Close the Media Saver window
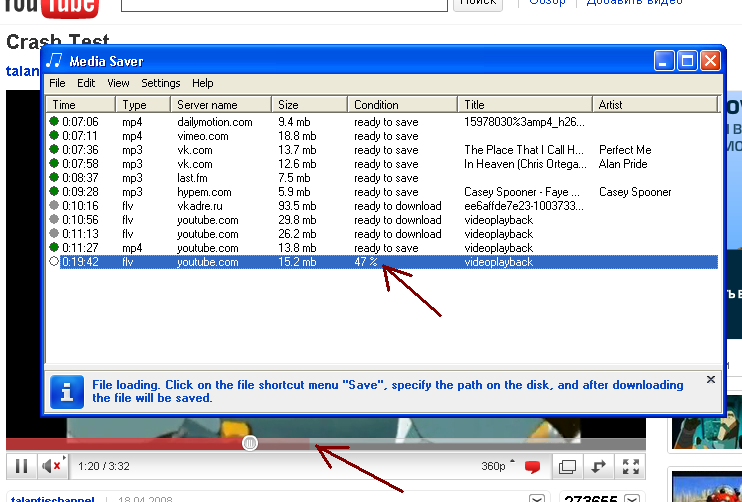This screenshot has width=742, height=502. [710, 61]
